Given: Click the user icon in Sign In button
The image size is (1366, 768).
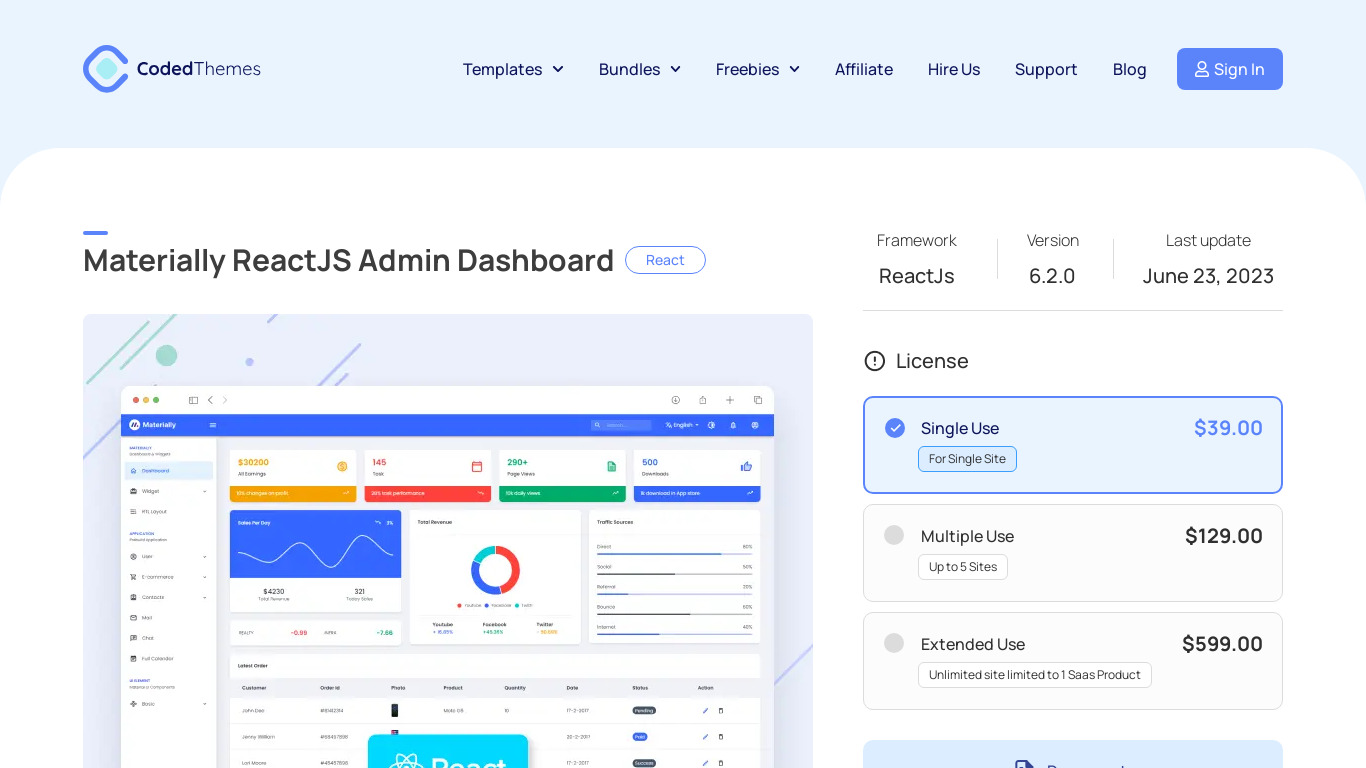Looking at the screenshot, I should click(1202, 69).
